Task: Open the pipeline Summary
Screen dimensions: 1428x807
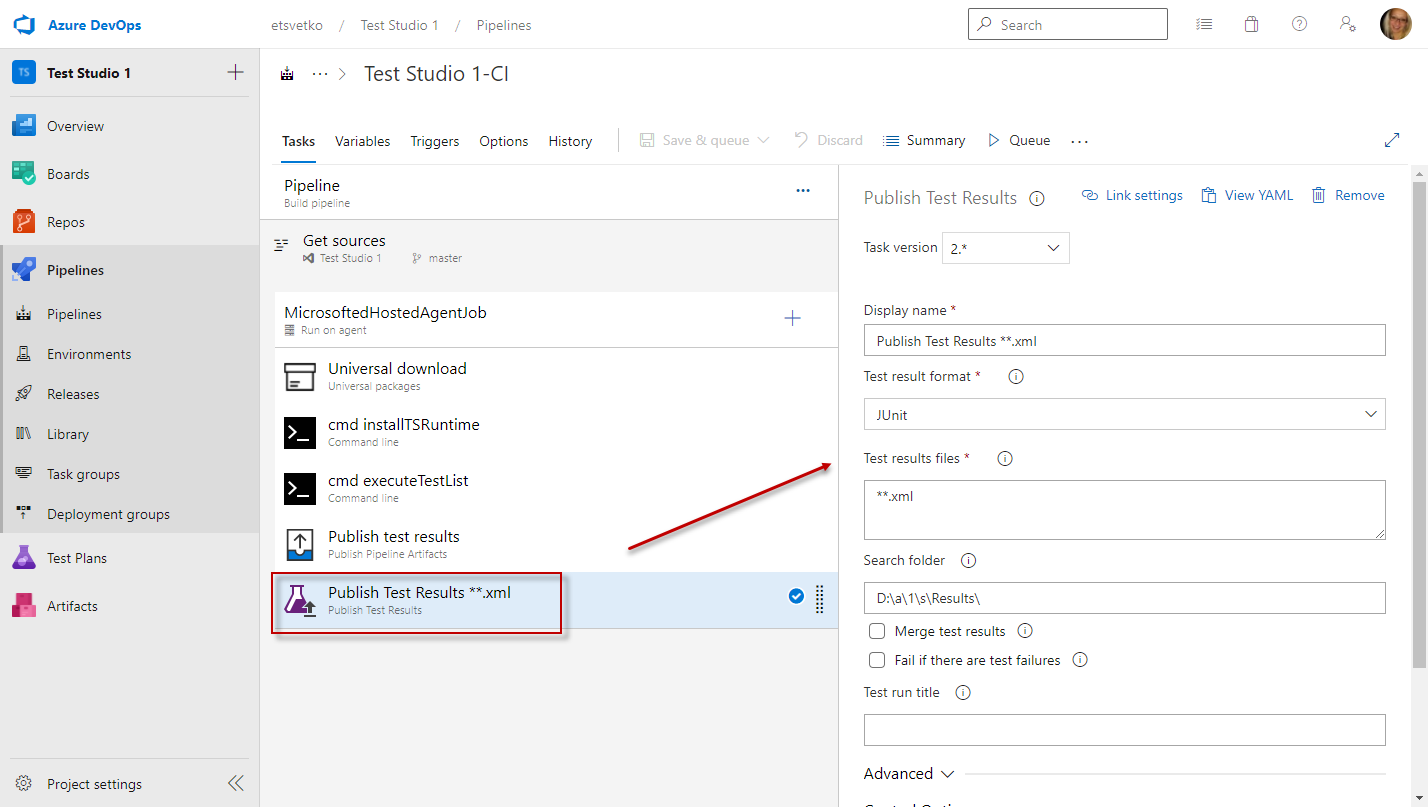Action: click(924, 140)
